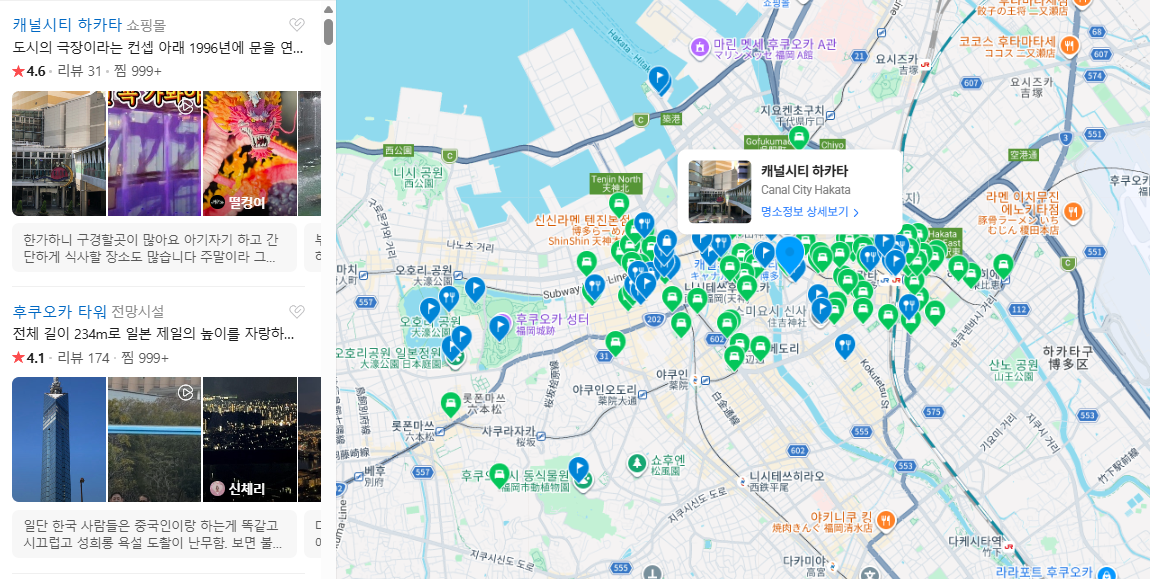This screenshot has height=579, width=1150.
Task: Click the blue flag pin on harbor pier
Action: (x=659, y=79)
